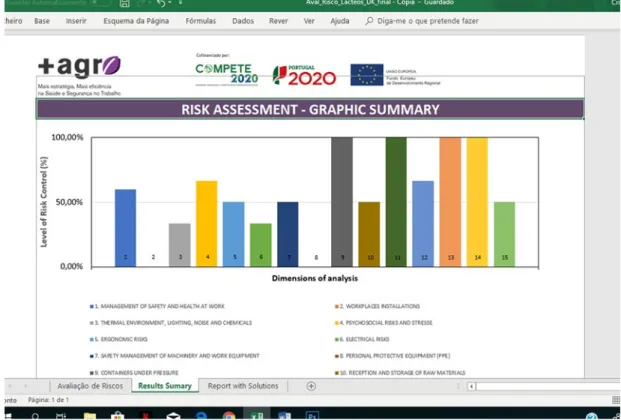Open the 'Report with Solutions' sheet tab
This screenshot has width=621, height=420.
[243, 386]
